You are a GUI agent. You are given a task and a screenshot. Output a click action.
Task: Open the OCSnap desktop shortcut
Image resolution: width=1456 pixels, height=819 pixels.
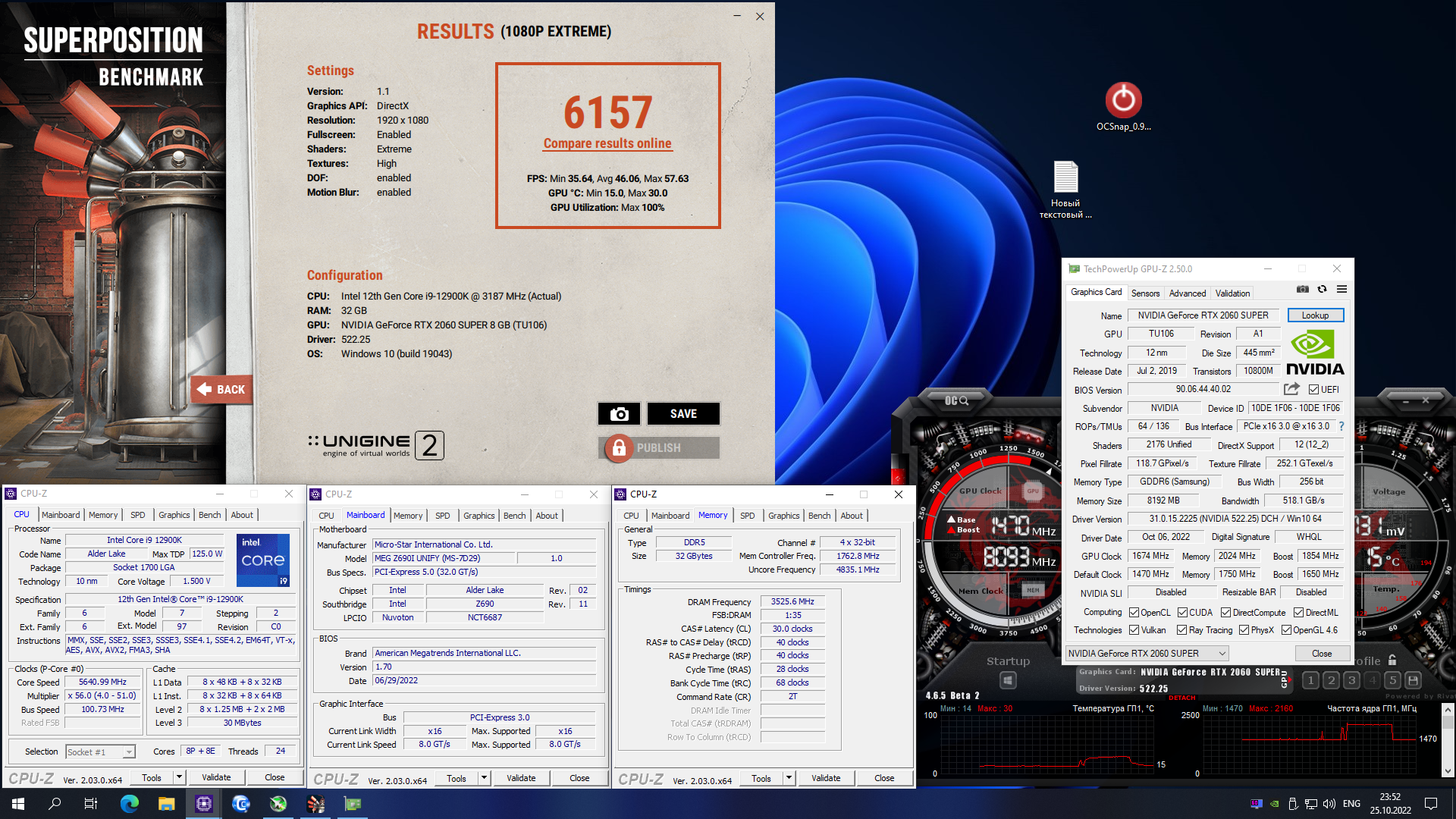click(x=1123, y=106)
